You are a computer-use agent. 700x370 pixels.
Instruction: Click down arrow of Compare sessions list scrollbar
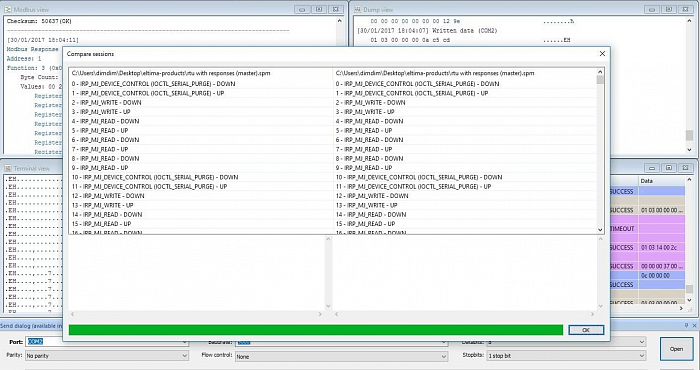[x=600, y=229]
